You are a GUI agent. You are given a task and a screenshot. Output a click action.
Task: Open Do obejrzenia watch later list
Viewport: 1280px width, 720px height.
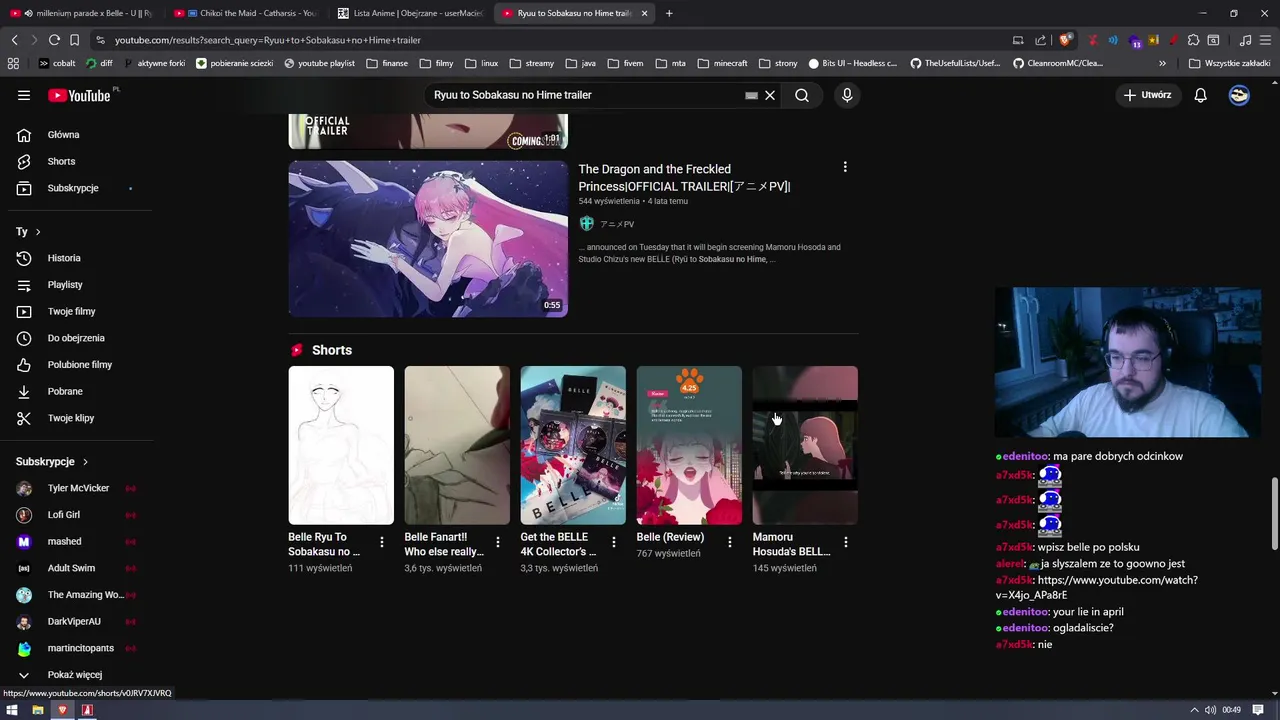pyautogui.click(x=78, y=338)
